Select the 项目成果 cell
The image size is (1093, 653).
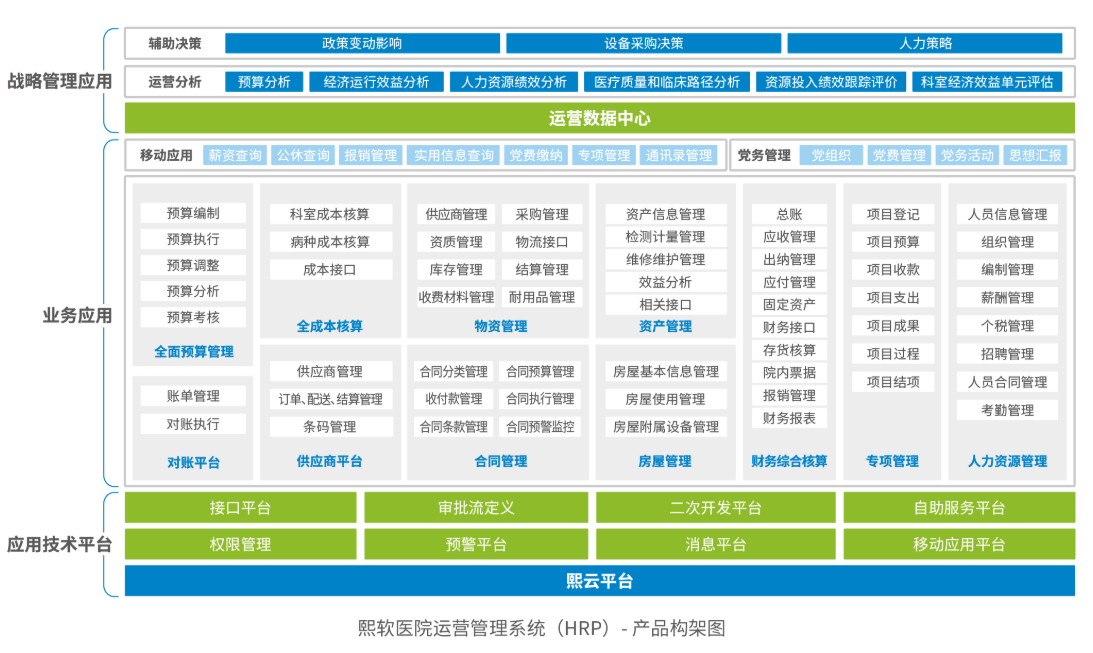click(x=893, y=326)
